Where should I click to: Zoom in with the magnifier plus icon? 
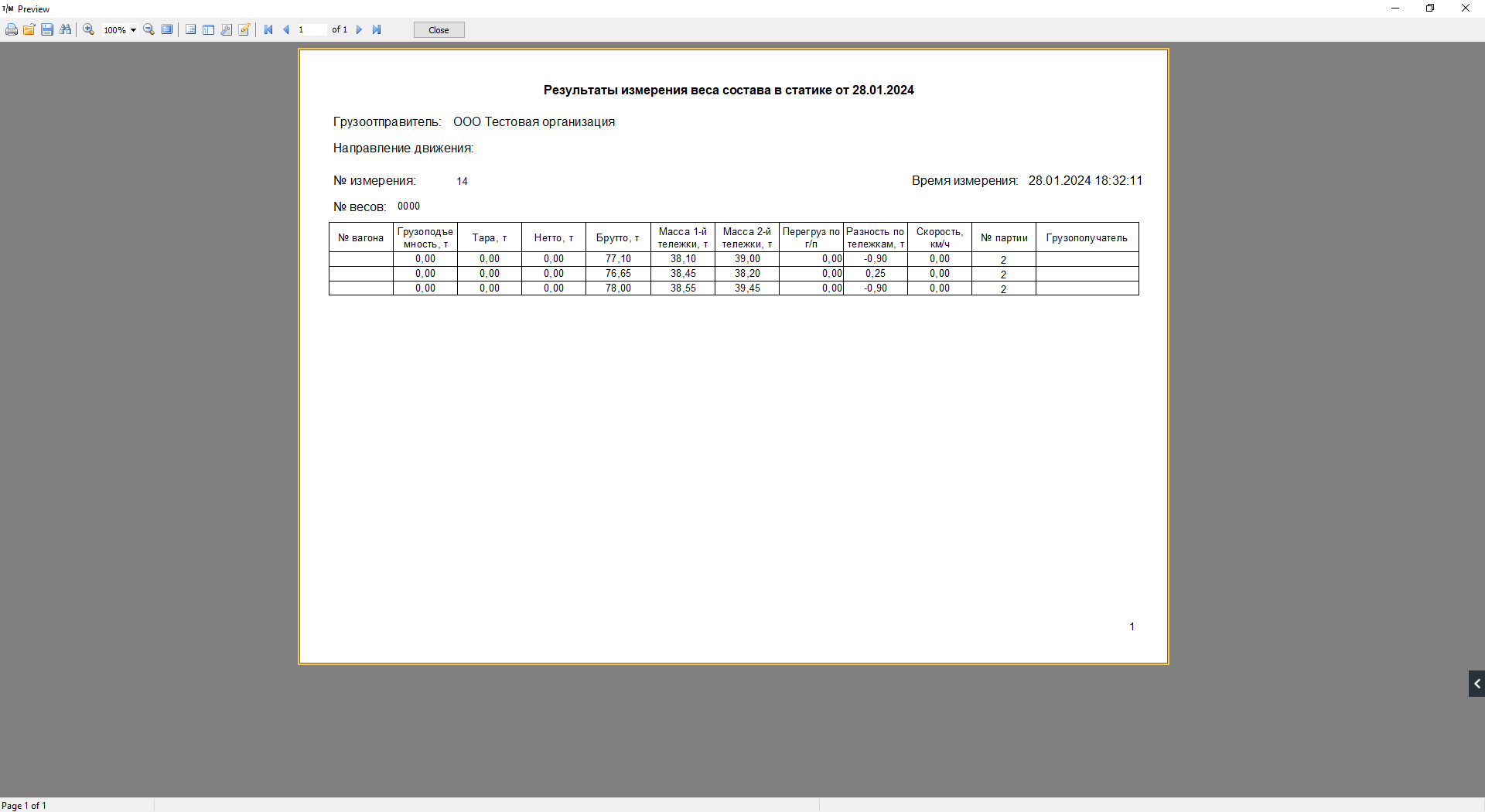coord(89,30)
